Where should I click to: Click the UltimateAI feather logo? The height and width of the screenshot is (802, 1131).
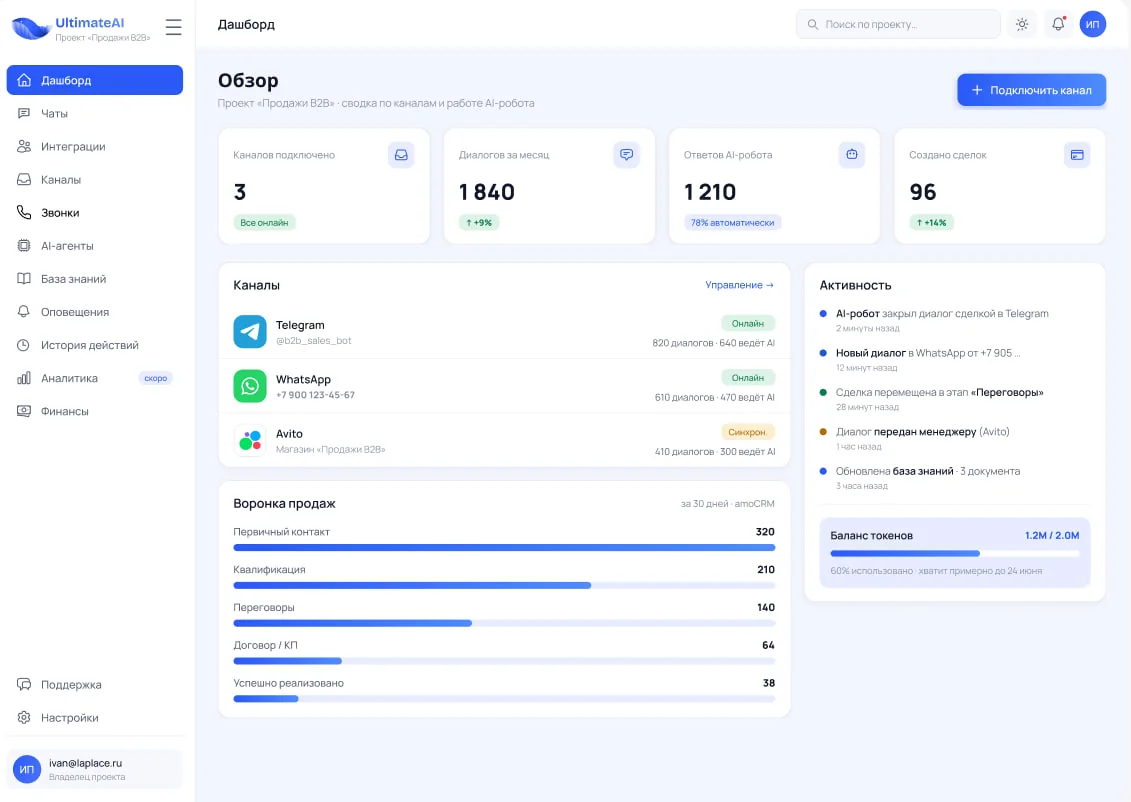pos(30,28)
